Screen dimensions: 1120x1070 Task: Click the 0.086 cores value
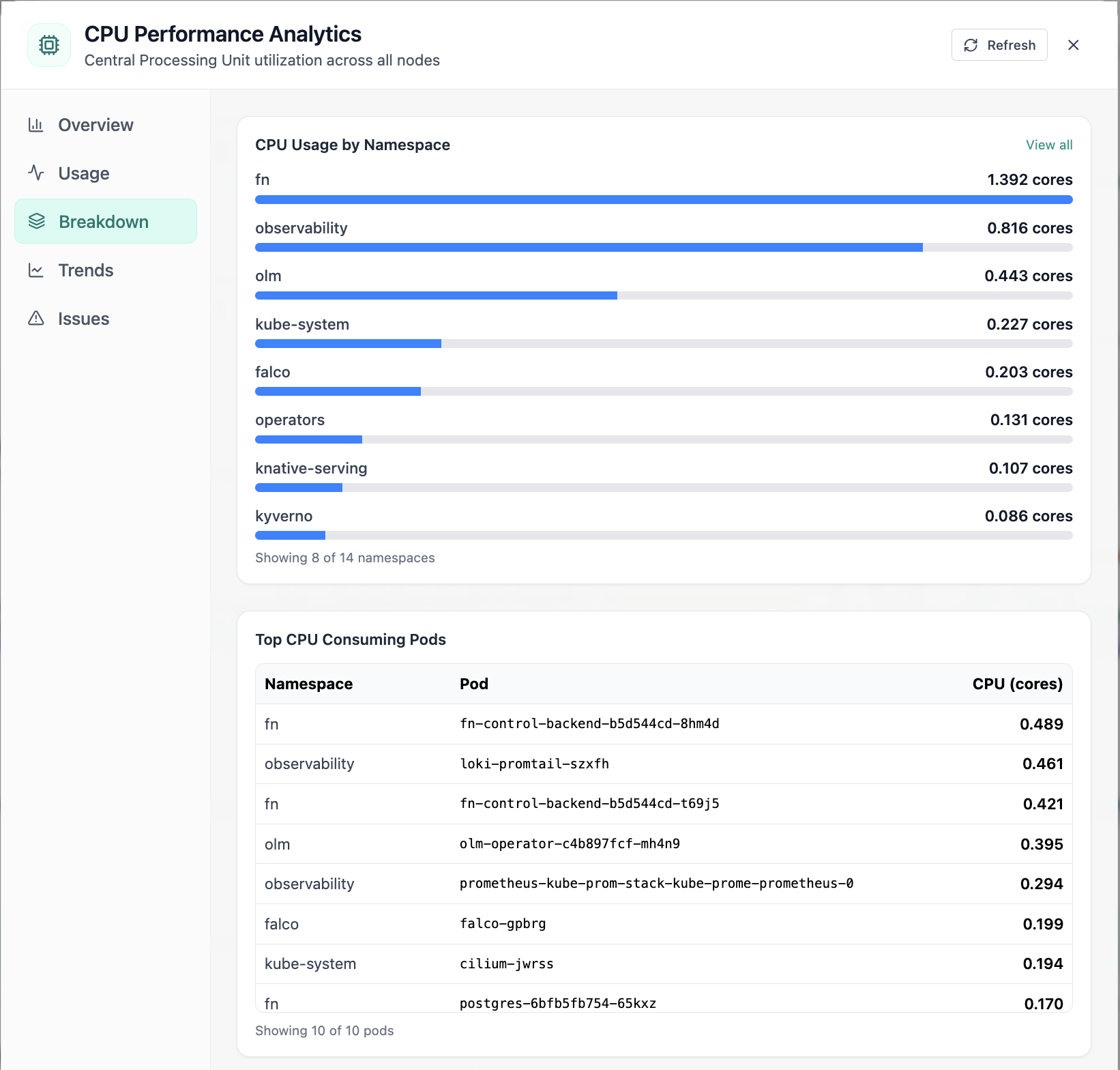(x=1029, y=516)
